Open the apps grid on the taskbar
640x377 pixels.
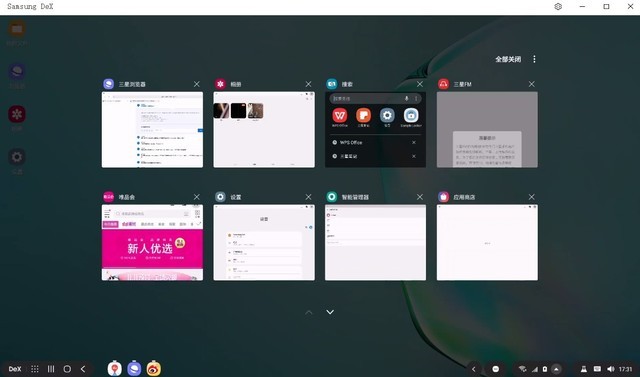35,369
